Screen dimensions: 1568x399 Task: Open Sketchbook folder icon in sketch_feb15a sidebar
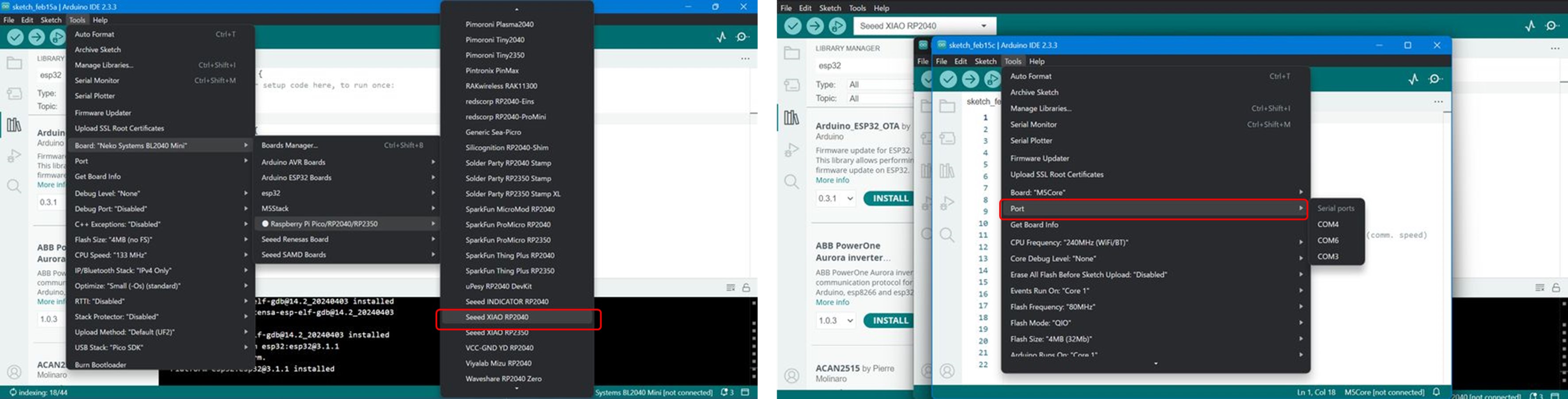[x=14, y=63]
